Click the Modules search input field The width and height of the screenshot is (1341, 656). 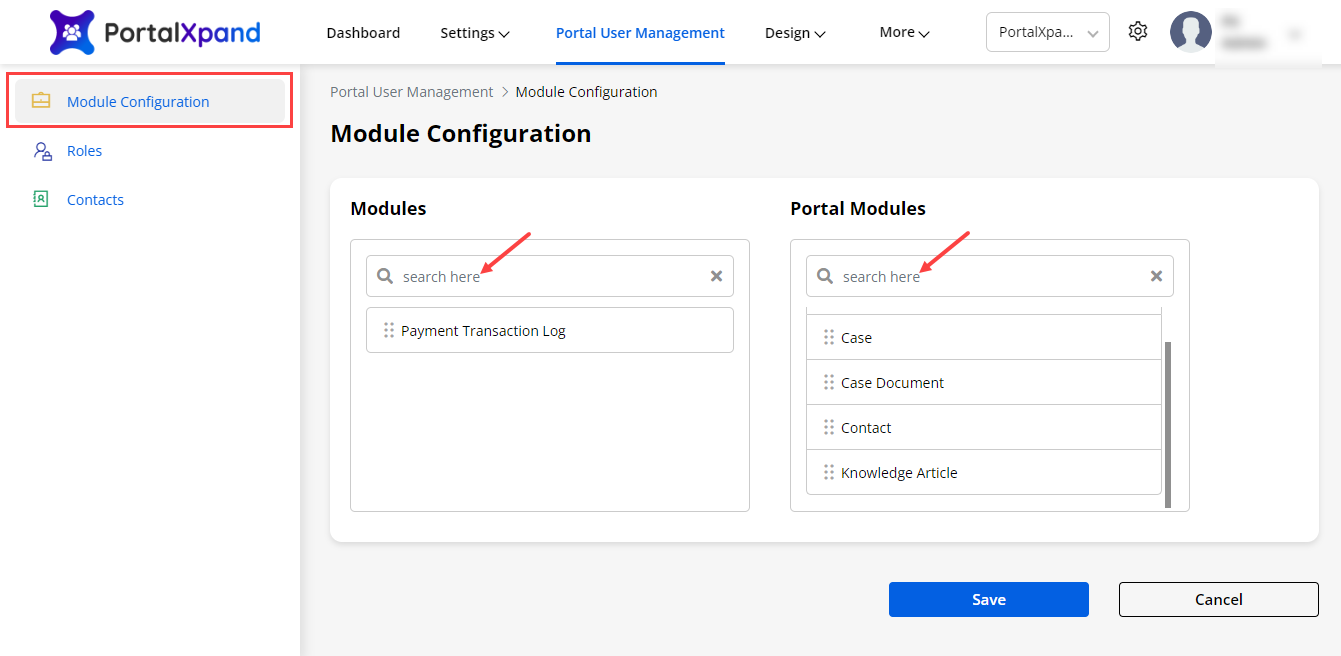[x=550, y=276]
